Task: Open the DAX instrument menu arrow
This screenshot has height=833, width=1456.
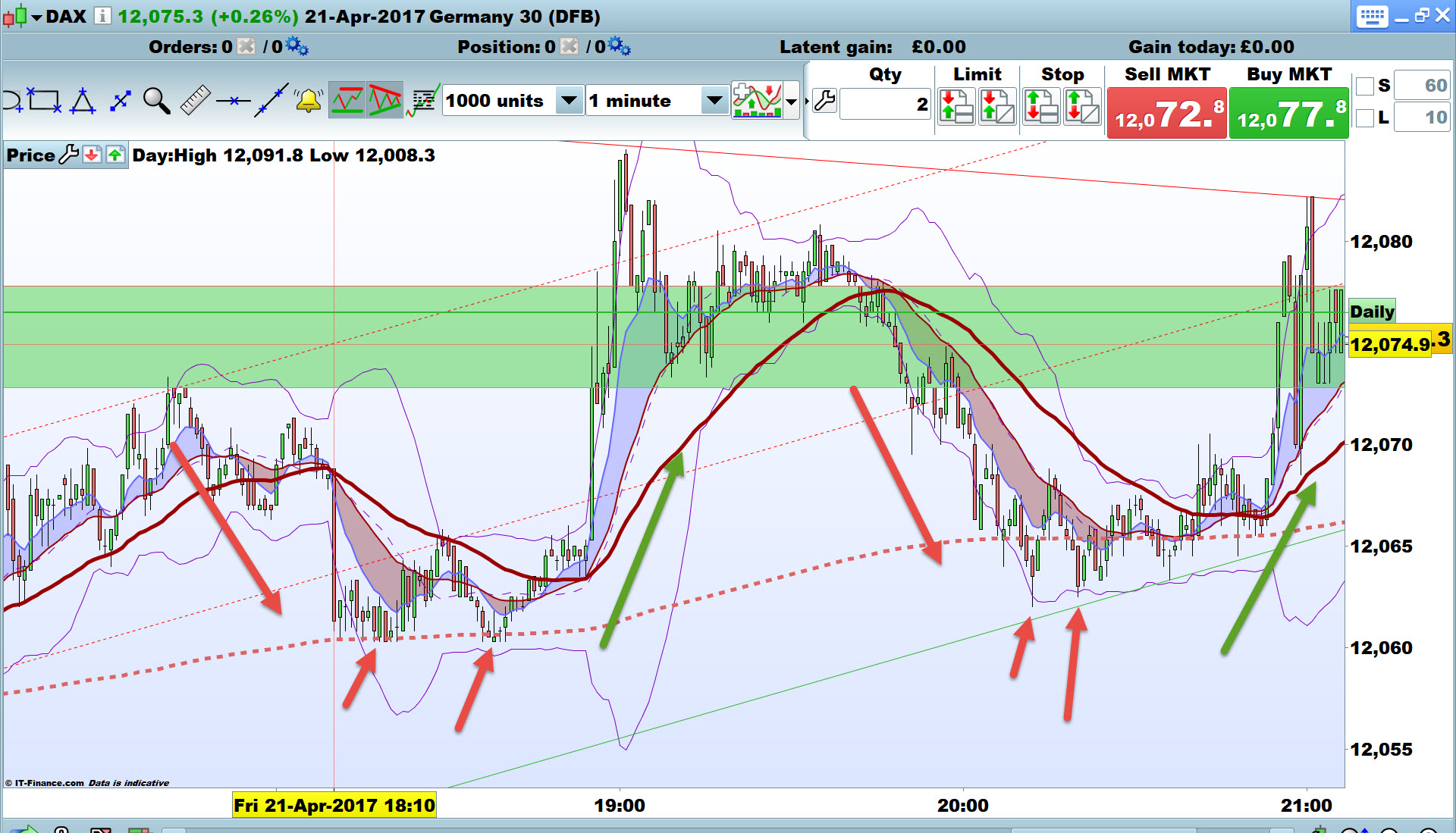Action: tap(36, 17)
